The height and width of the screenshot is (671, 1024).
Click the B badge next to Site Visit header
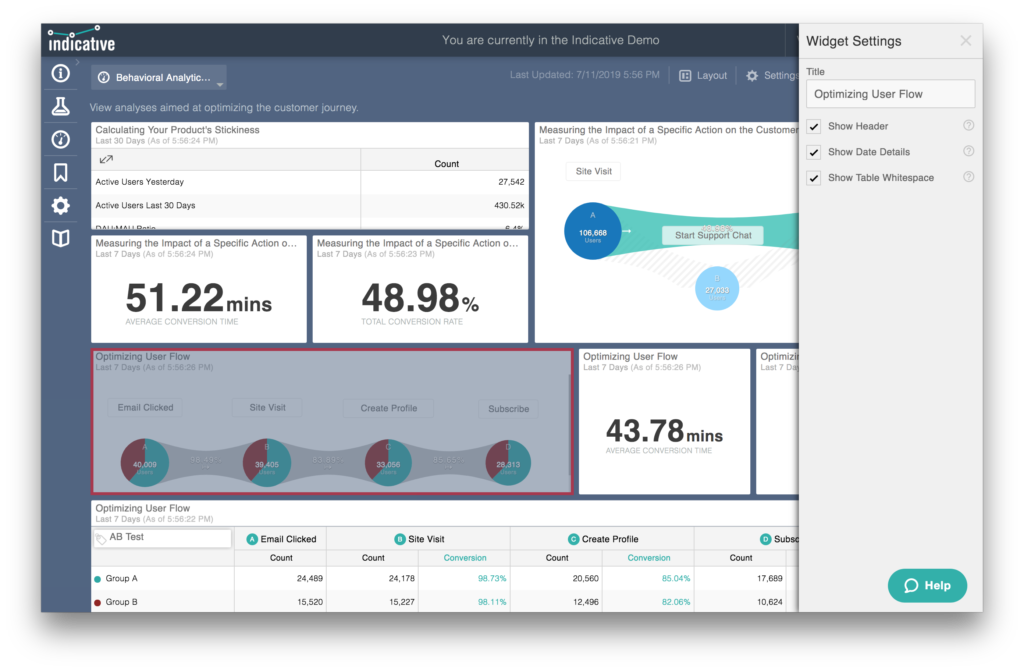click(x=400, y=539)
